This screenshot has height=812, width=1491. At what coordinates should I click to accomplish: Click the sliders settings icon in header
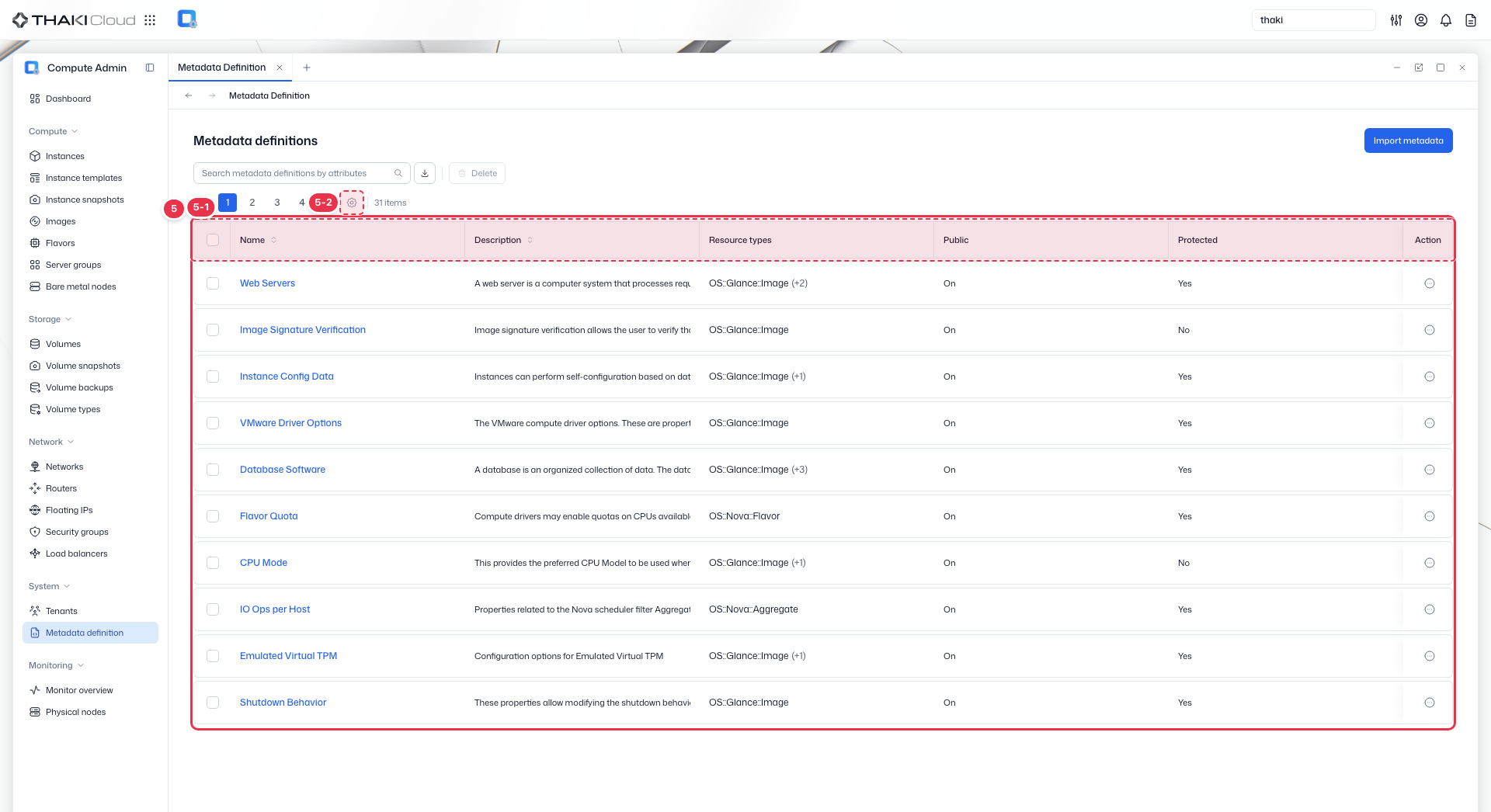click(x=1395, y=20)
